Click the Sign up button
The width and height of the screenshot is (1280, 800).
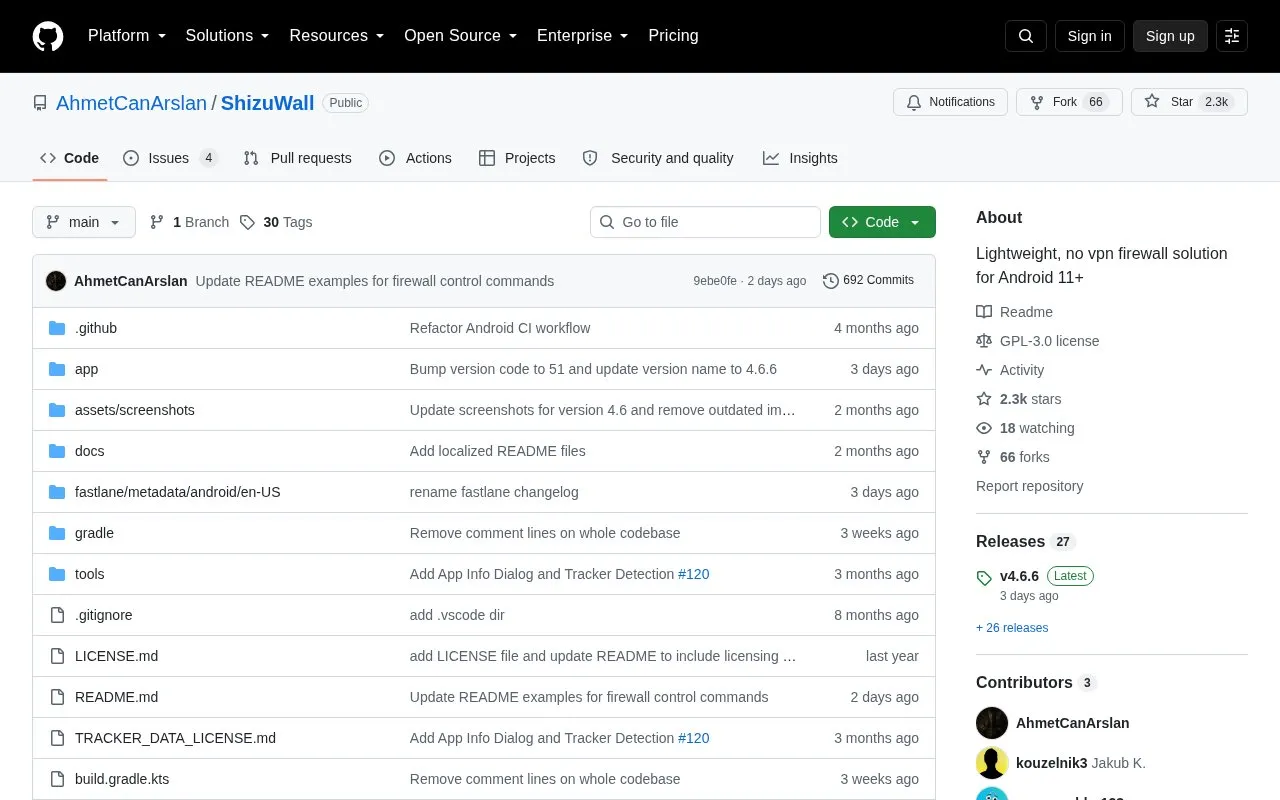point(1170,36)
